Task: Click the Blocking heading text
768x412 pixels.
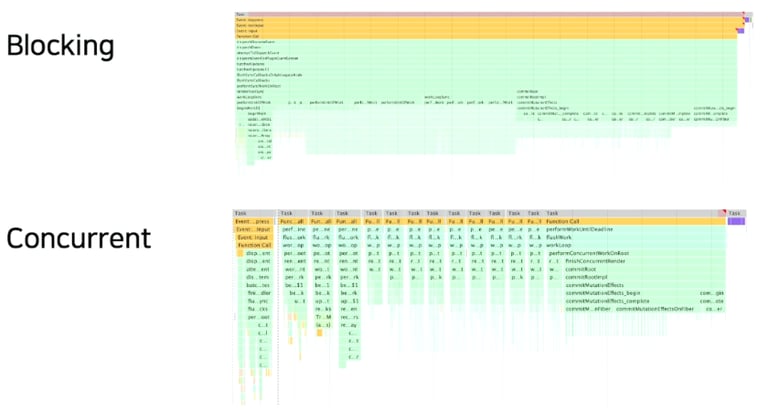Action: coord(60,46)
